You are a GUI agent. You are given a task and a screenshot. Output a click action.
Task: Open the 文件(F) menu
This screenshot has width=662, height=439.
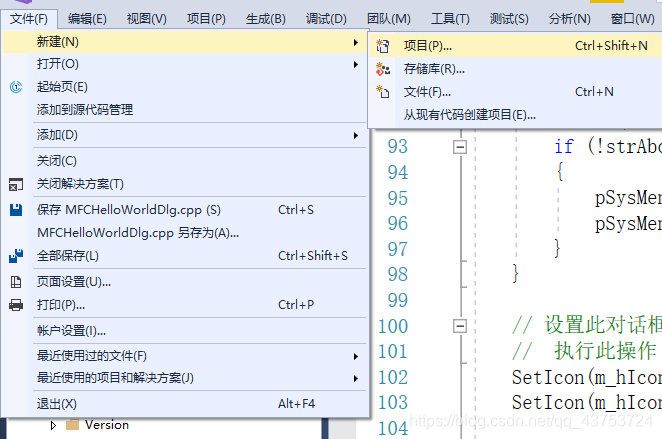(29, 19)
